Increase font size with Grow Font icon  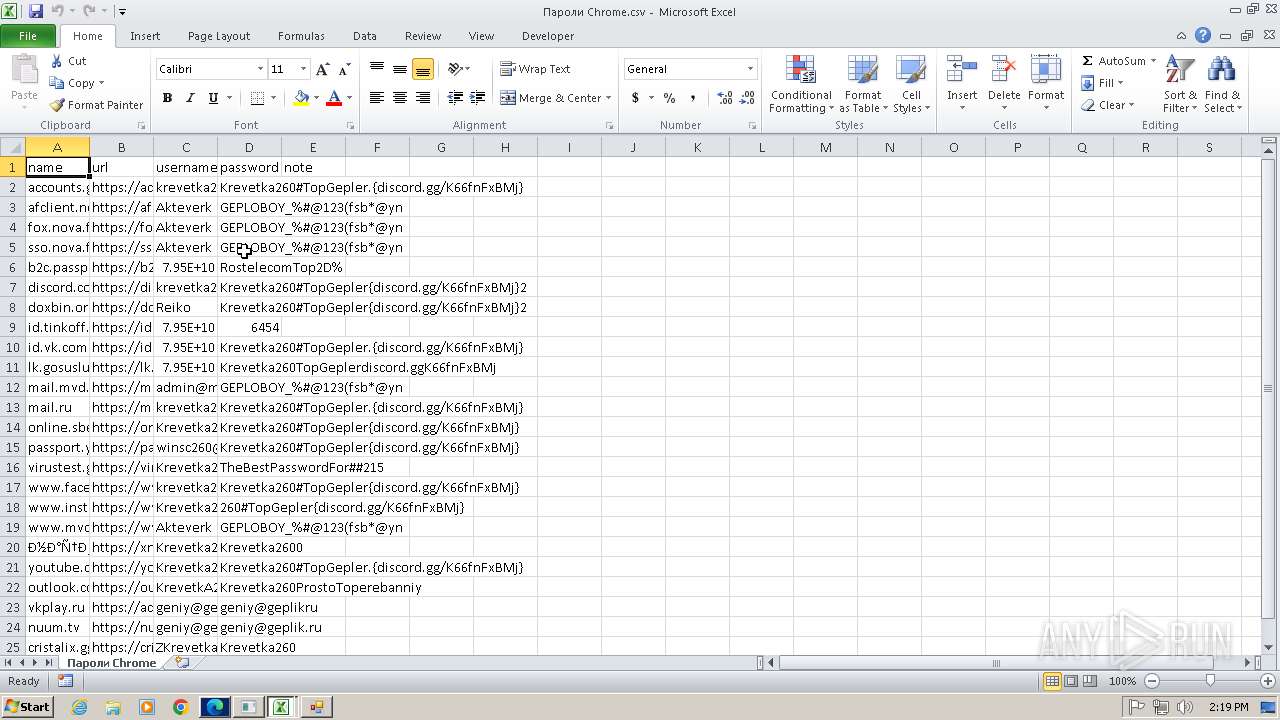pos(322,69)
